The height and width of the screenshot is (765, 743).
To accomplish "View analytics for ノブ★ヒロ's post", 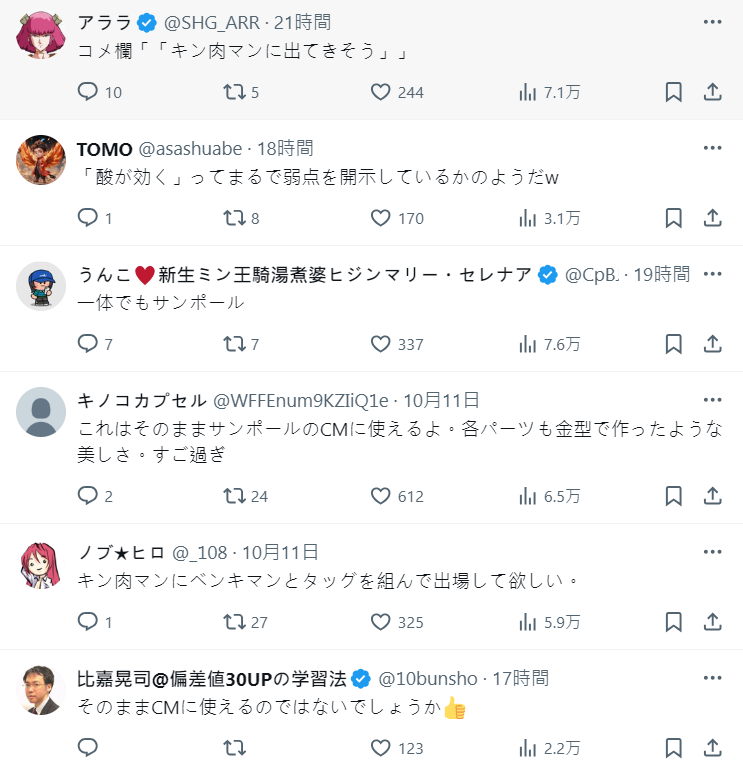I will (528, 622).
